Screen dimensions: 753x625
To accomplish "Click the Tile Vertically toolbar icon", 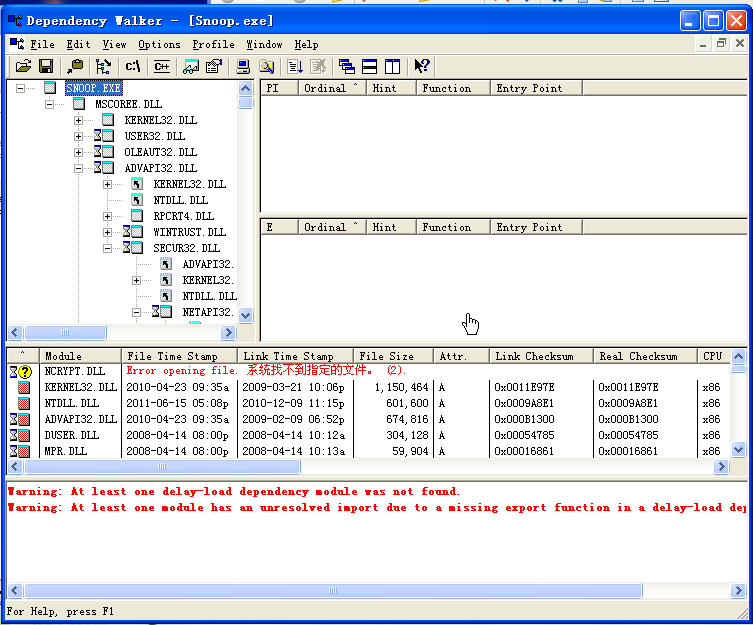I will coord(392,66).
